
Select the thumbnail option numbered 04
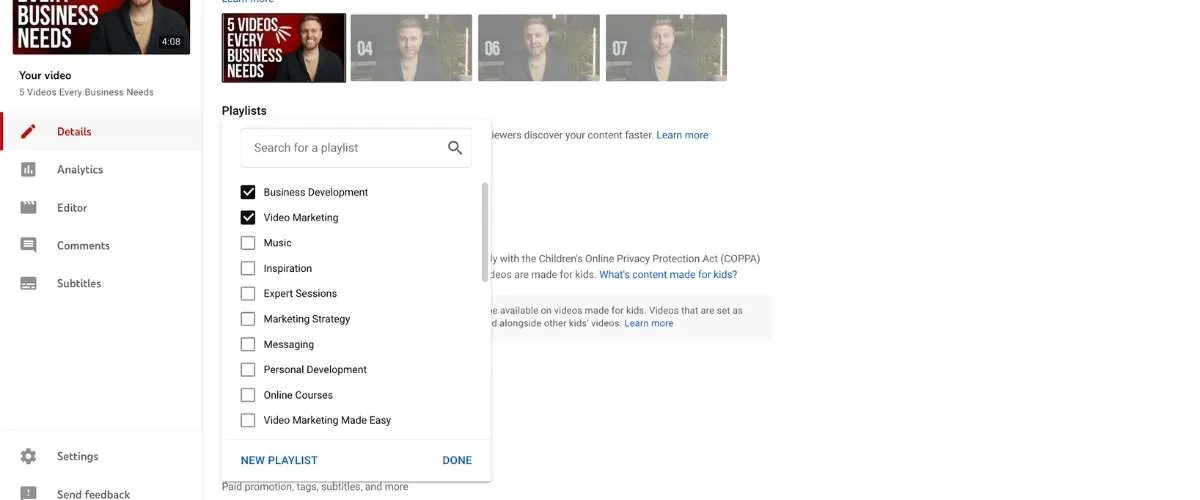coord(411,47)
